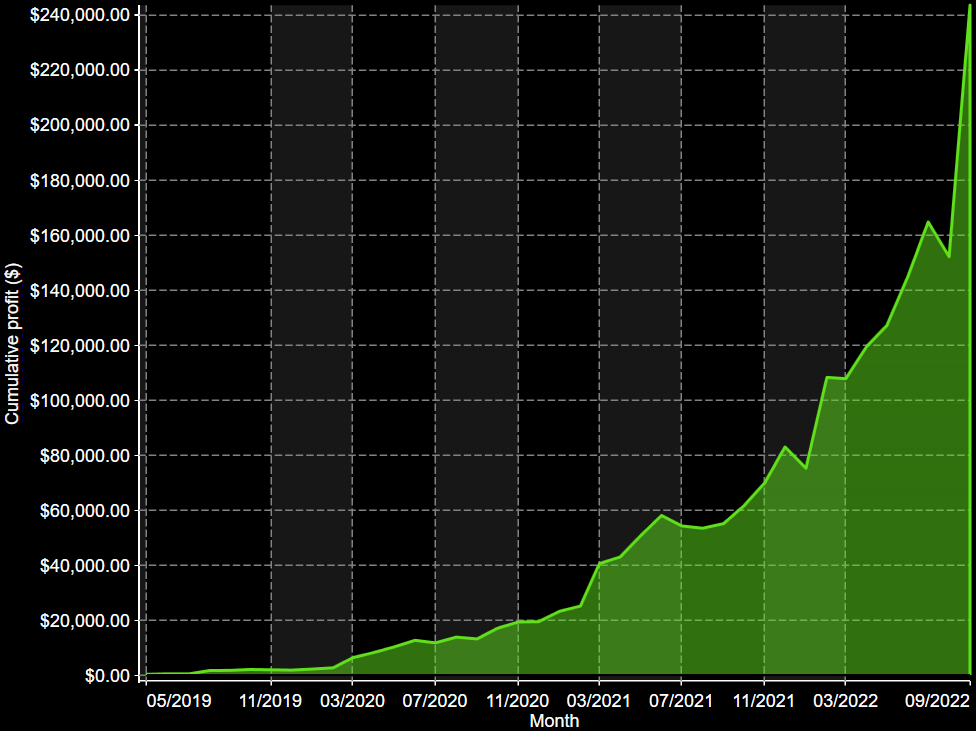Click the 11/2021 month label
The width and height of the screenshot is (976, 731).
764,701
